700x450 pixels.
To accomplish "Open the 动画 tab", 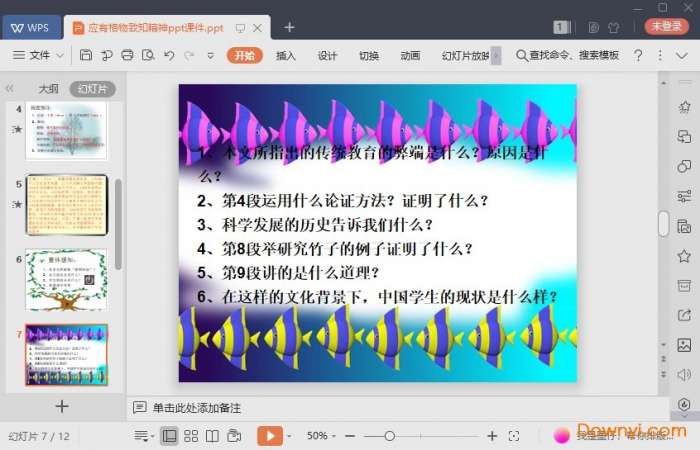I will pyautogui.click(x=410, y=55).
